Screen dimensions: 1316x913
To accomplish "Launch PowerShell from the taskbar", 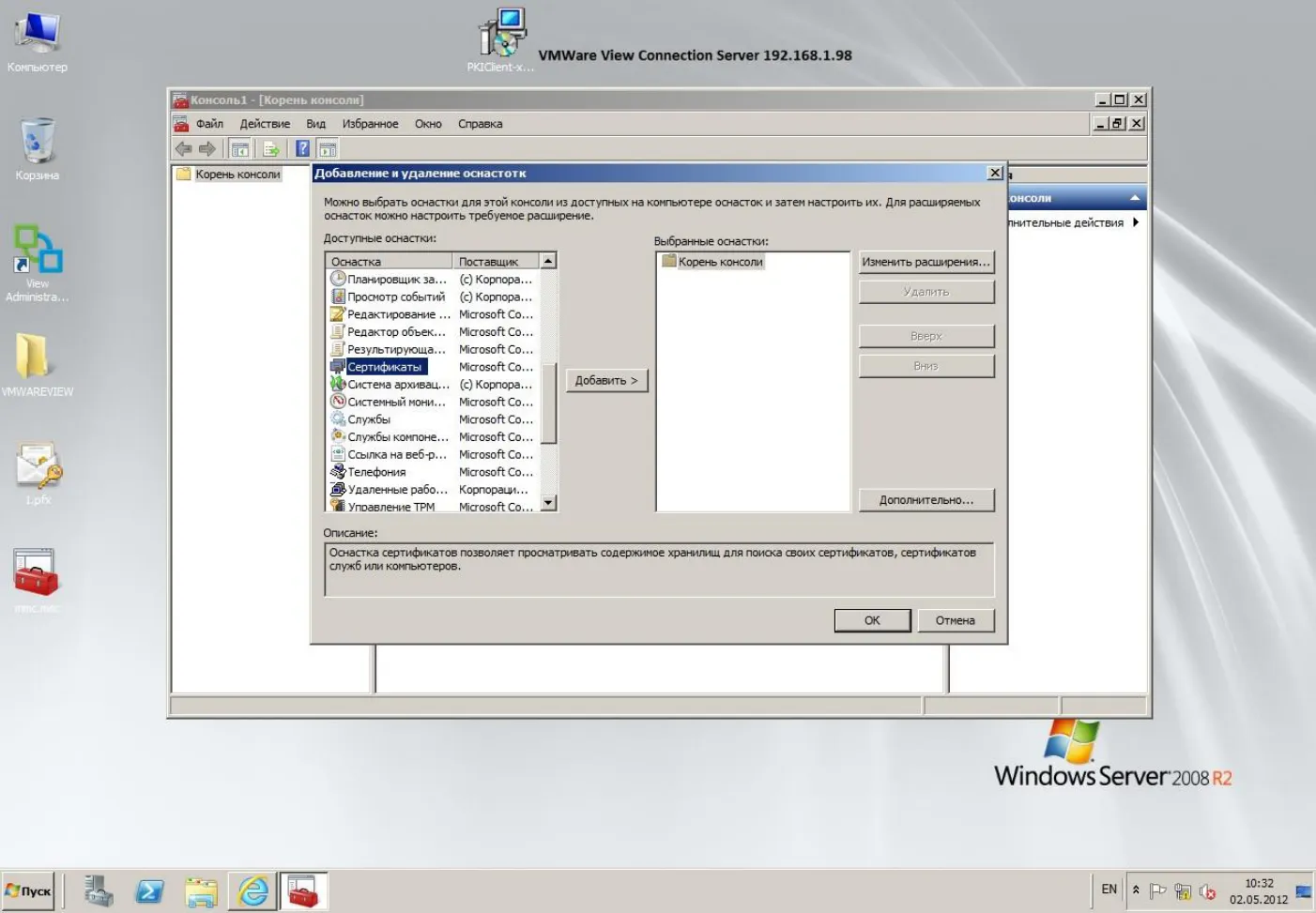I will pos(150,890).
